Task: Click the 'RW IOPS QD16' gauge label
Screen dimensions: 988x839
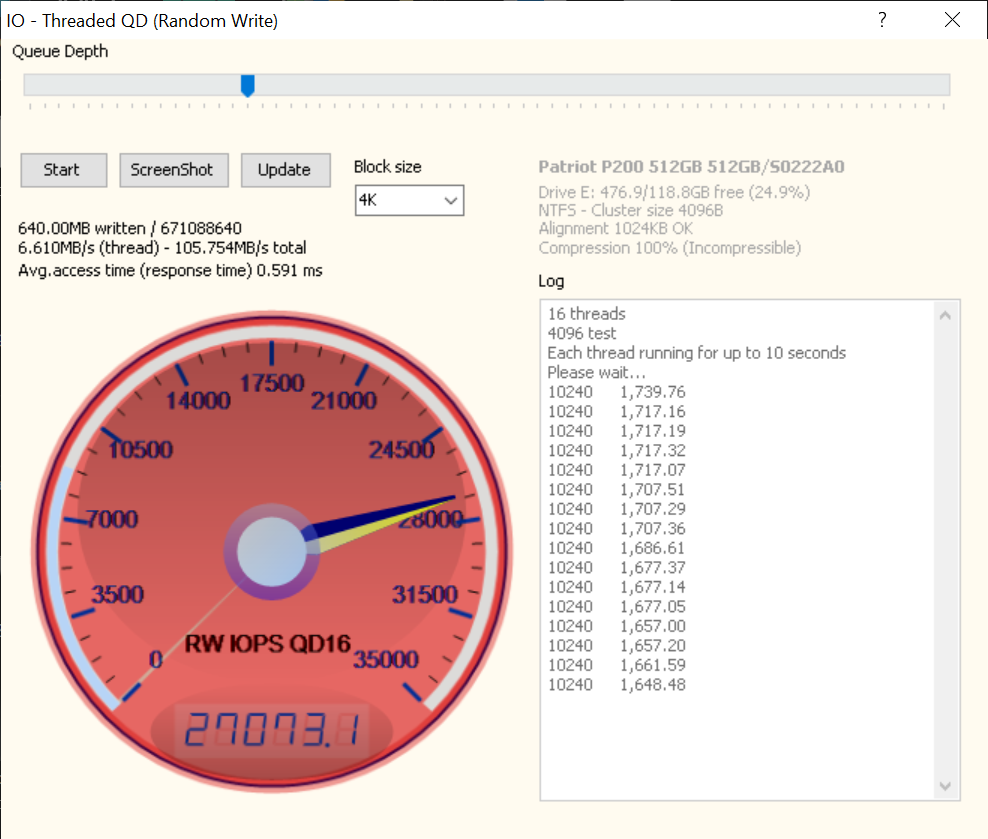Action: (267, 644)
